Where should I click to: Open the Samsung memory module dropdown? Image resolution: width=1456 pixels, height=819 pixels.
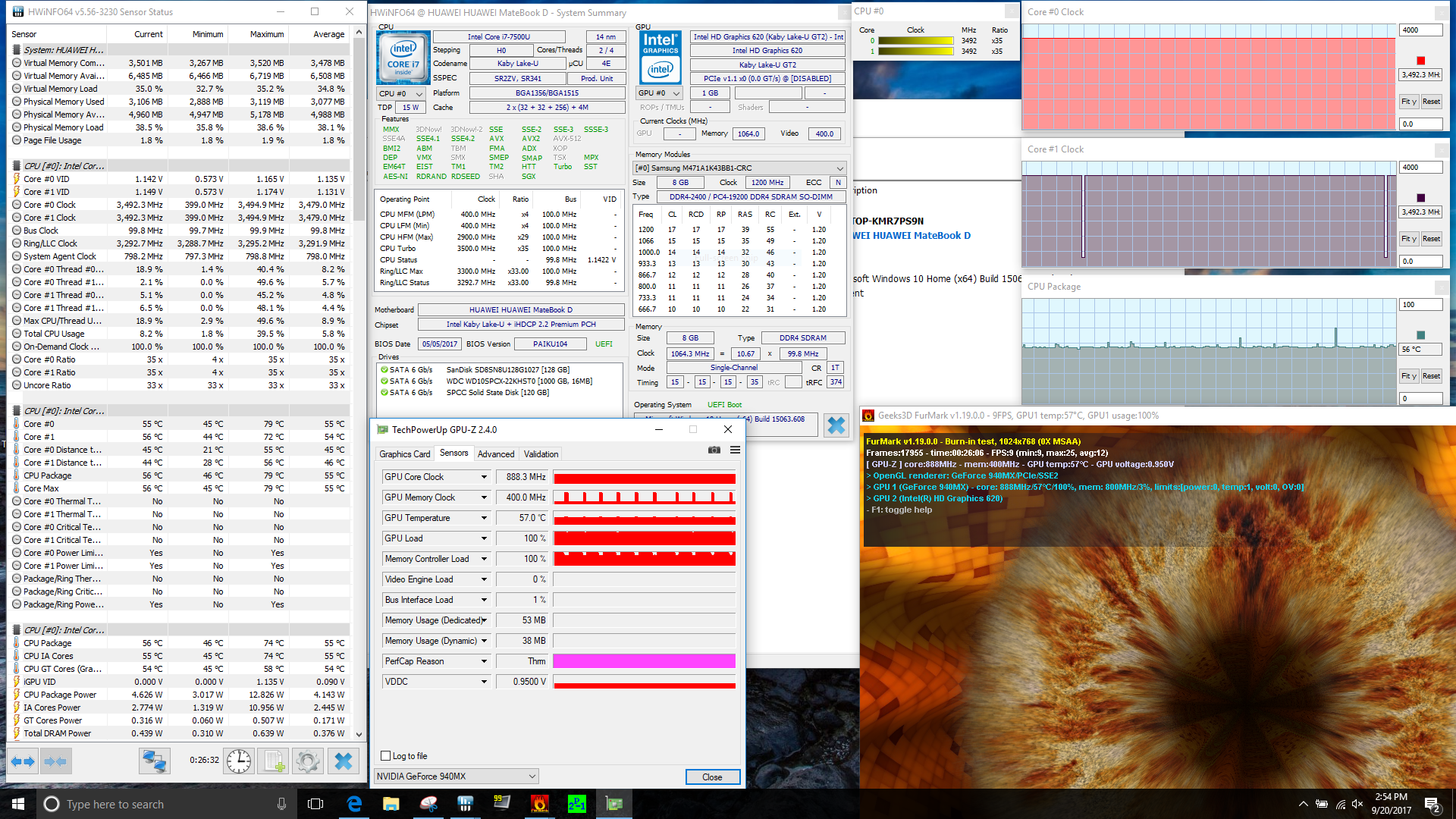click(839, 168)
